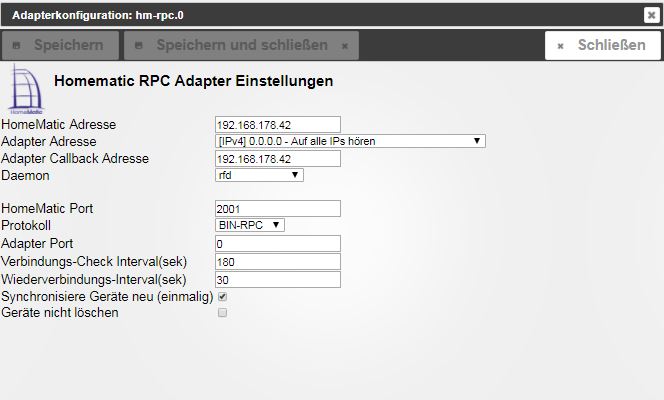The height and width of the screenshot is (400, 664).
Task: Click the x icon after Speichern und schließen
Action: point(345,46)
